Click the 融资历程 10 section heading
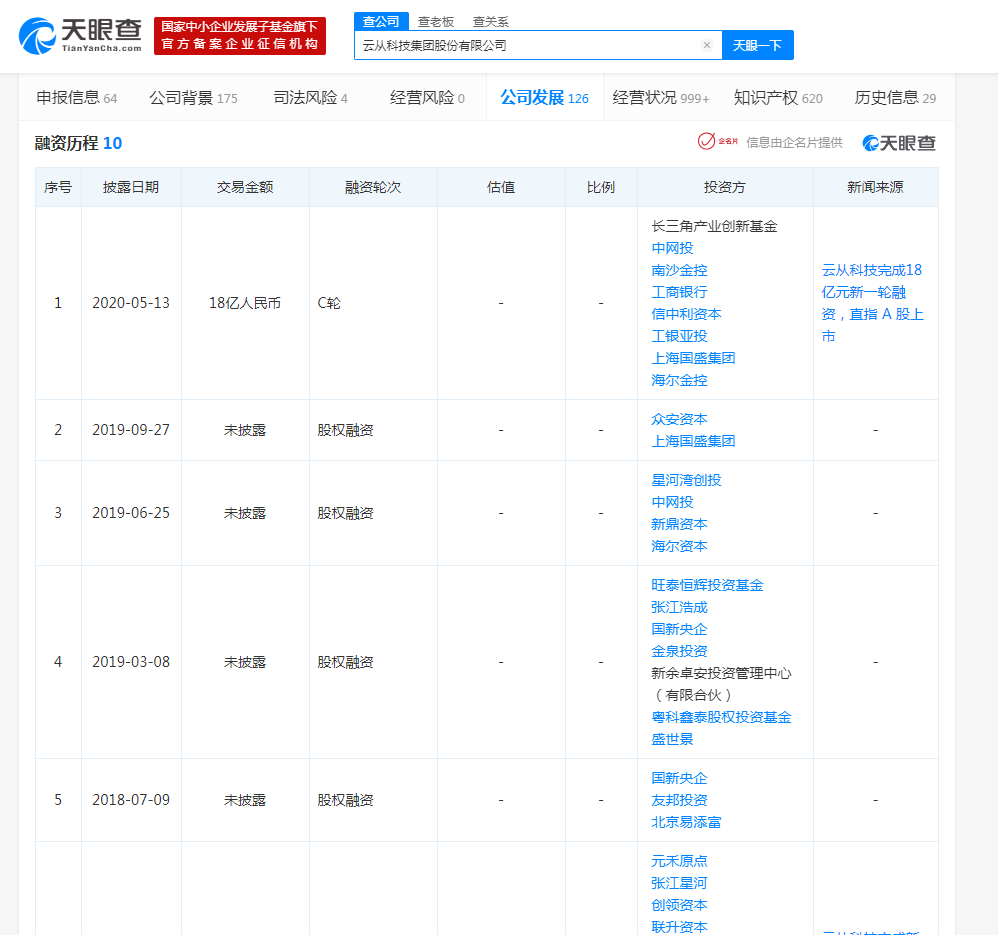 (x=78, y=143)
